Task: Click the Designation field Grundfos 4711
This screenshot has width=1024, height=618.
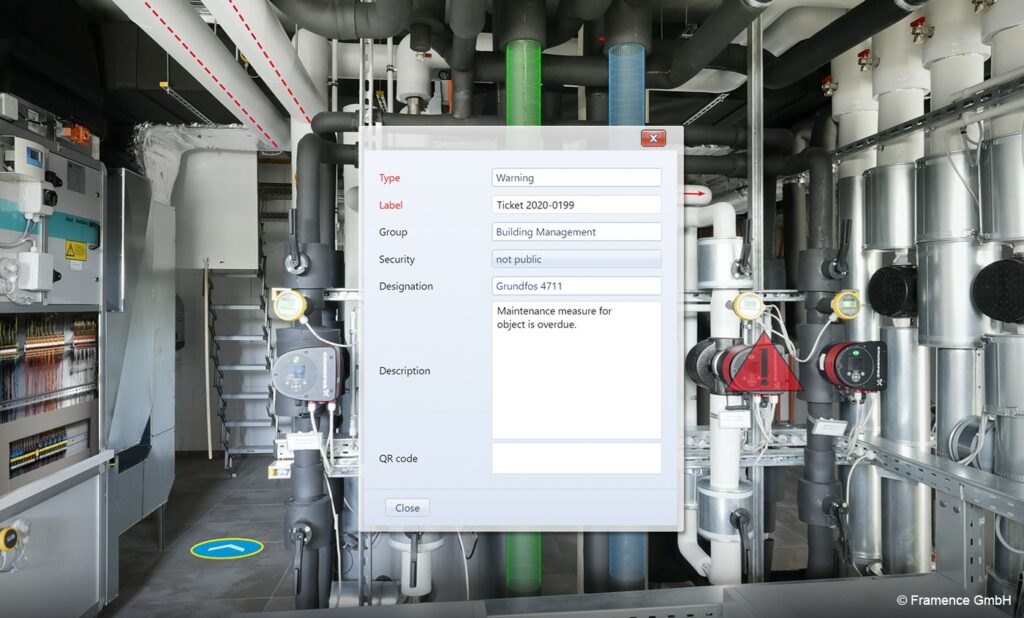Action: point(576,286)
